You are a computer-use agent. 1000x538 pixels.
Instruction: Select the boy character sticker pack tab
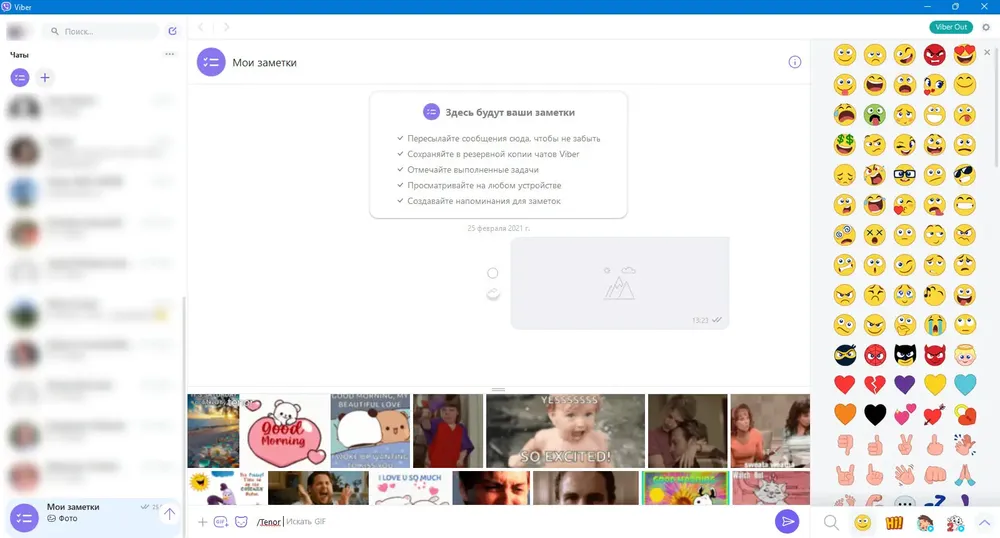(925, 523)
